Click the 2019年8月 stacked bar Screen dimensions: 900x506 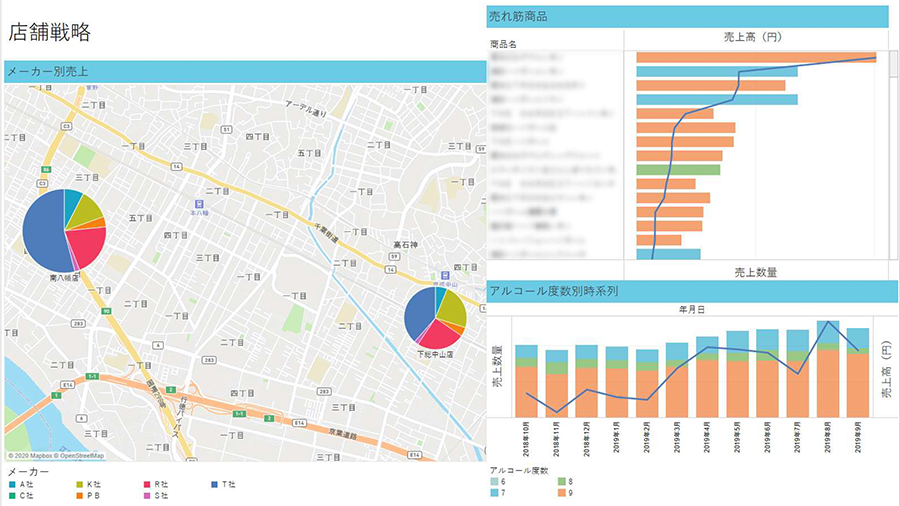827,370
